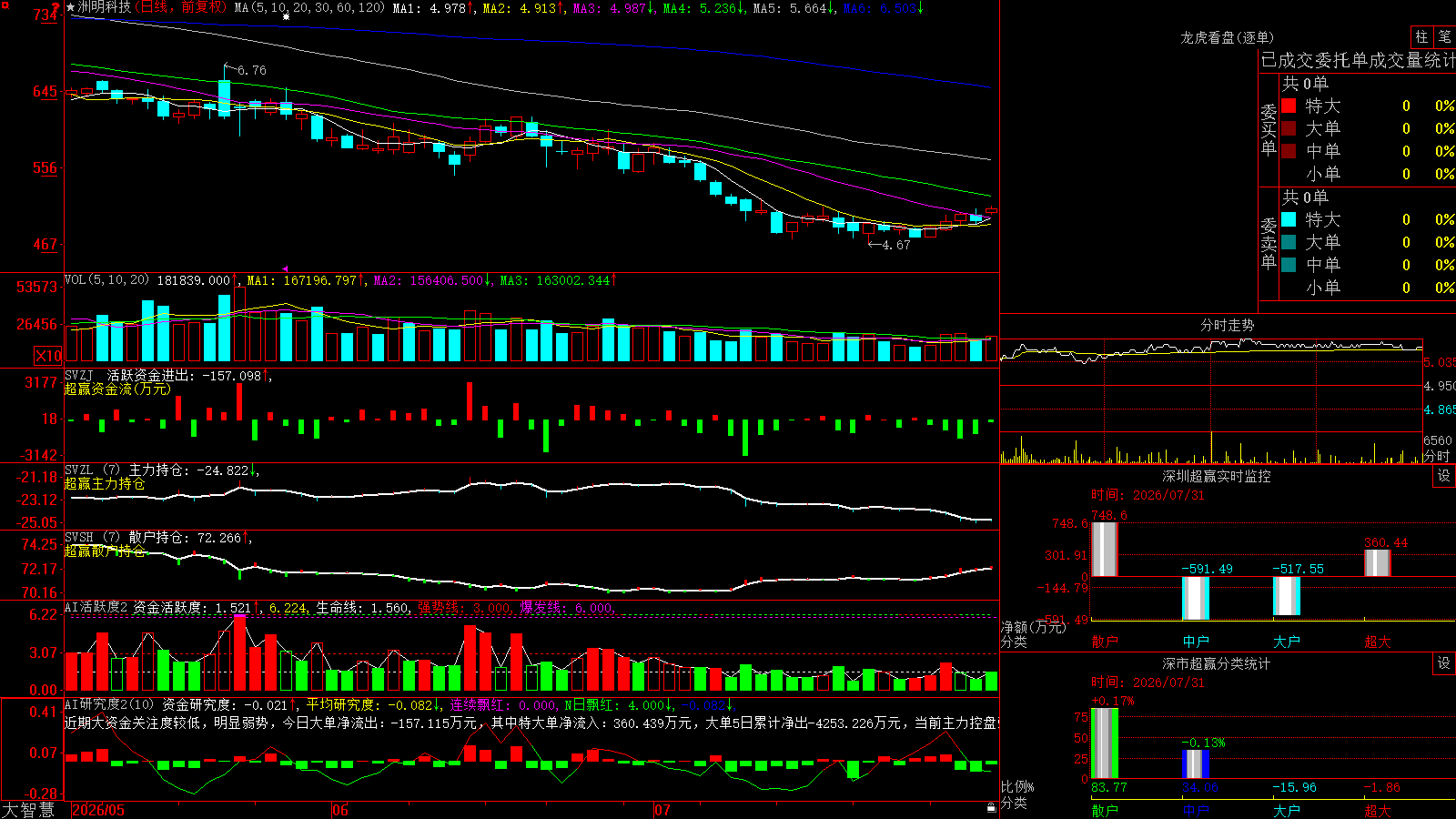Click the -0.13% 中户 bar in 分类统计
Image resolution: width=1456 pixels, height=819 pixels.
click(1196, 764)
